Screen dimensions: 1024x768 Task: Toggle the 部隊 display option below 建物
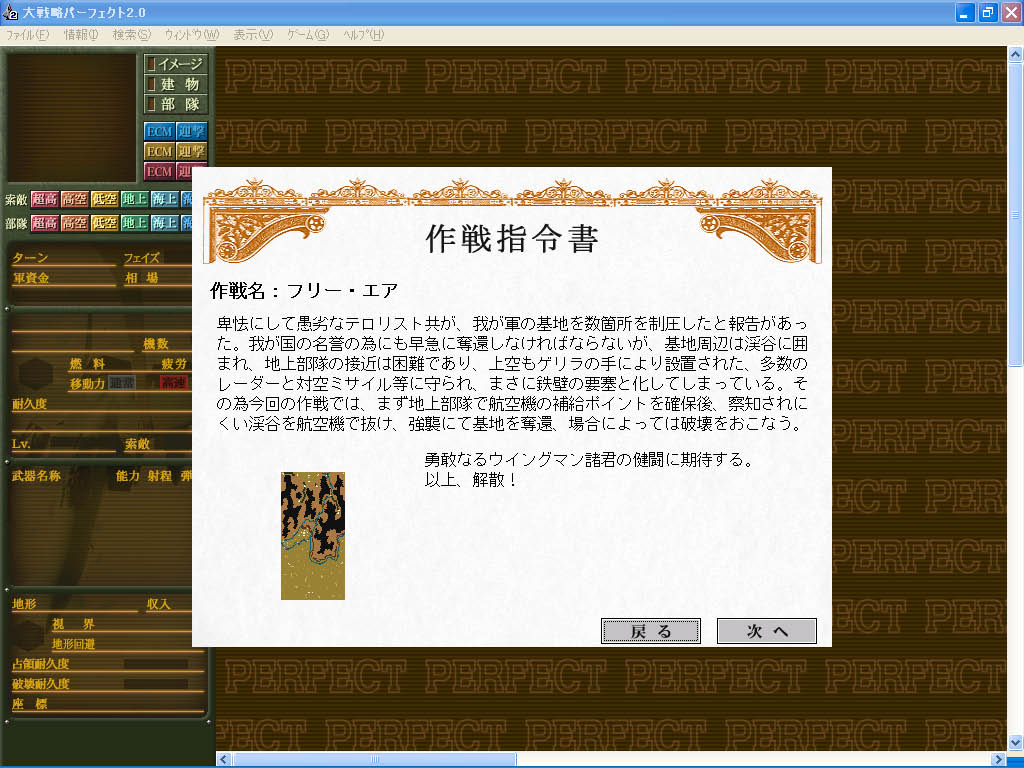click(x=176, y=104)
